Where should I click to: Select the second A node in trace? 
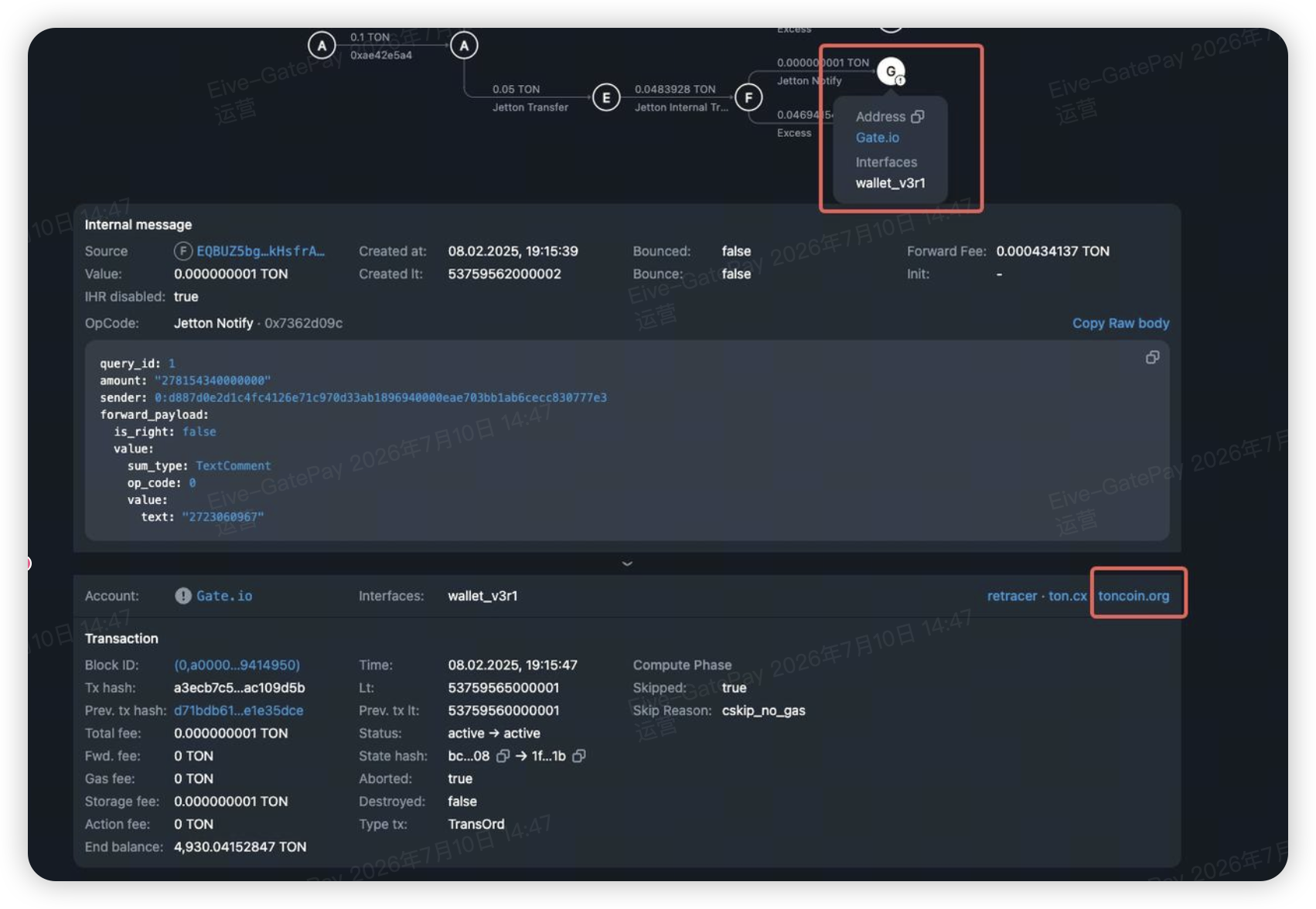(464, 46)
